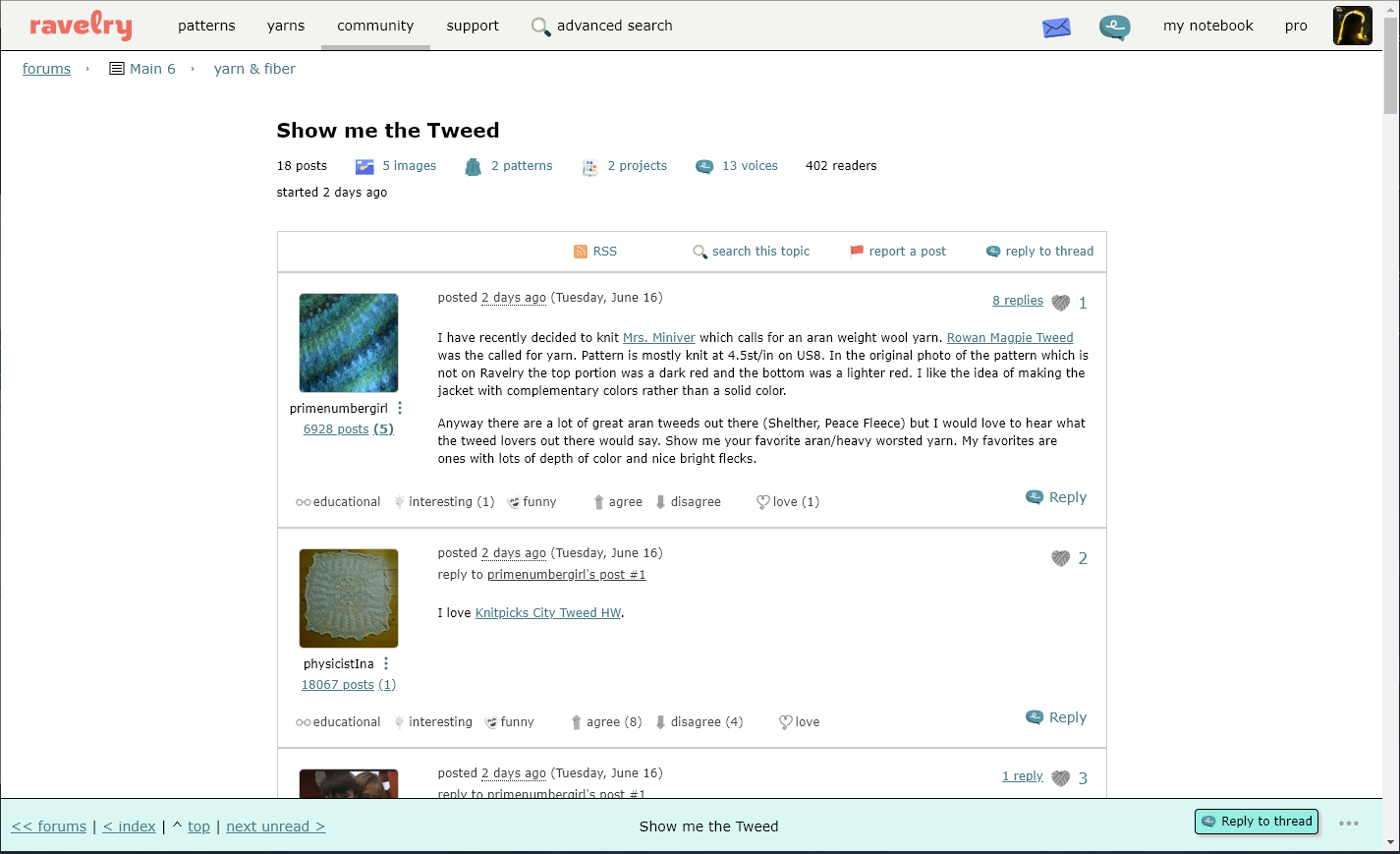Click the index link in footer
The height and width of the screenshot is (854, 1400).
pyautogui.click(x=129, y=826)
